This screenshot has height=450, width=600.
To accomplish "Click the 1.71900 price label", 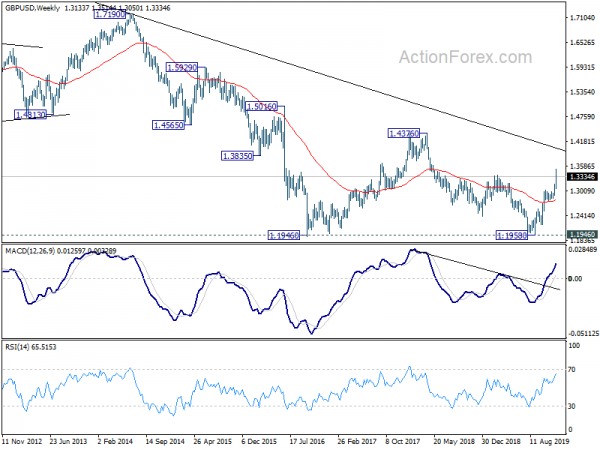I will pos(110,15).
